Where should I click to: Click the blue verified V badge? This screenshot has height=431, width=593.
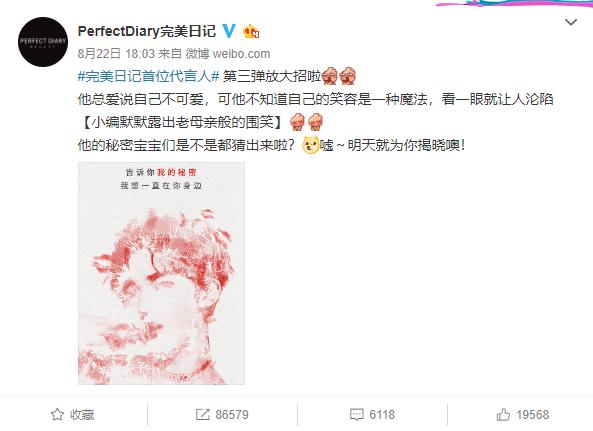228,31
